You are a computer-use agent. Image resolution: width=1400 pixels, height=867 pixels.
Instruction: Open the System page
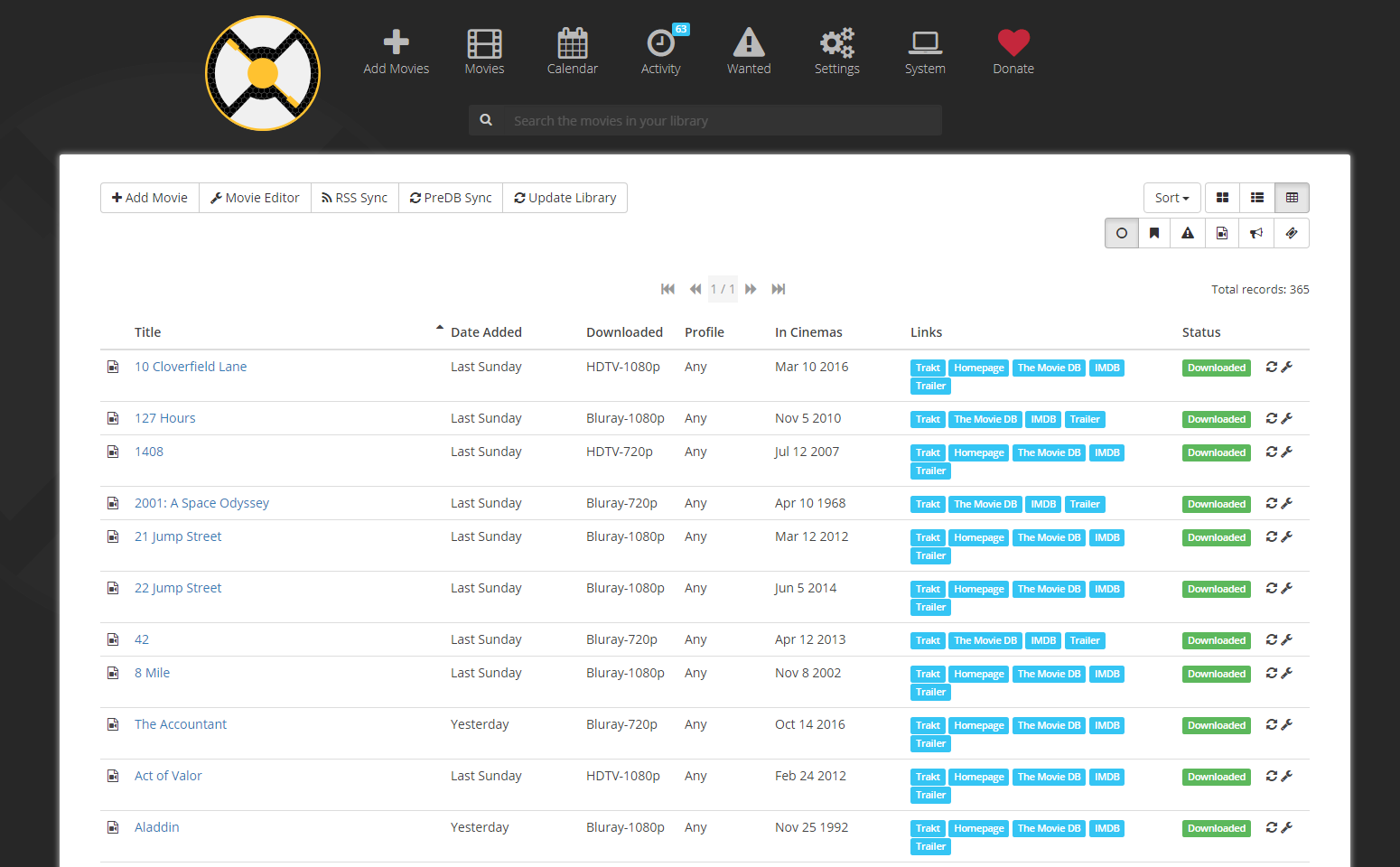[x=925, y=51]
